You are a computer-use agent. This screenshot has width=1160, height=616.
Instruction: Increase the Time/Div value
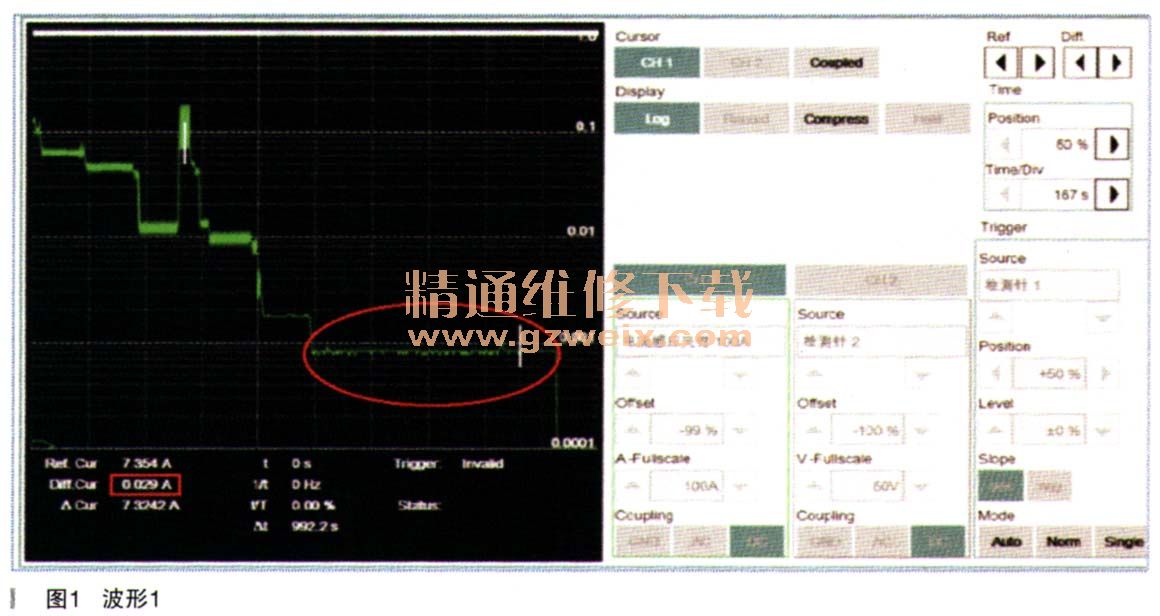(1112, 195)
